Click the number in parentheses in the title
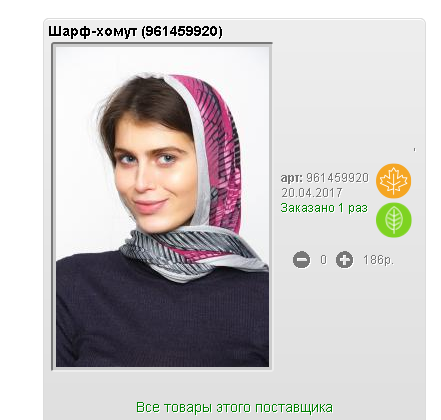This screenshot has height=420, width=441. point(182,31)
